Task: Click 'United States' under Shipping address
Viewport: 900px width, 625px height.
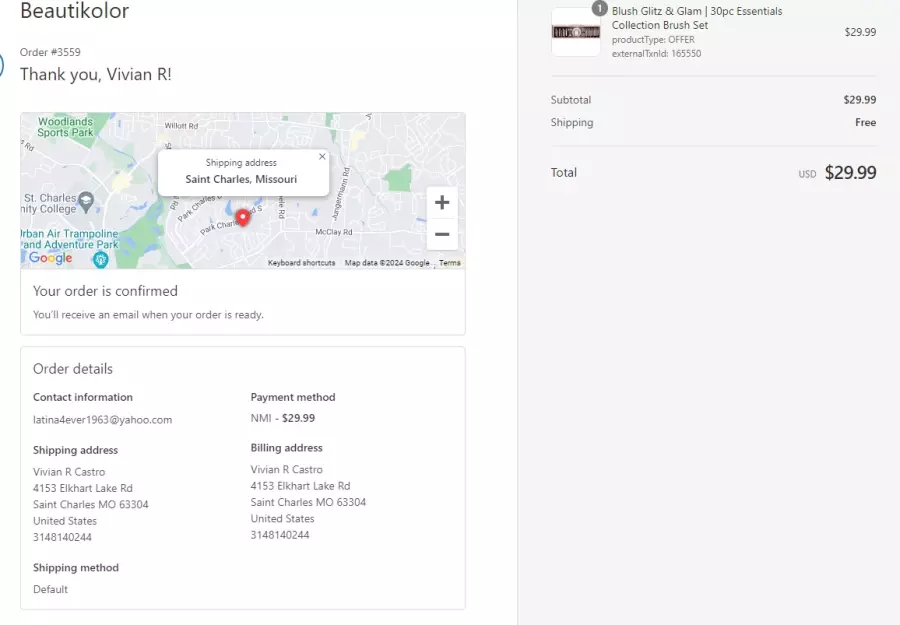Action: click(x=65, y=521)
